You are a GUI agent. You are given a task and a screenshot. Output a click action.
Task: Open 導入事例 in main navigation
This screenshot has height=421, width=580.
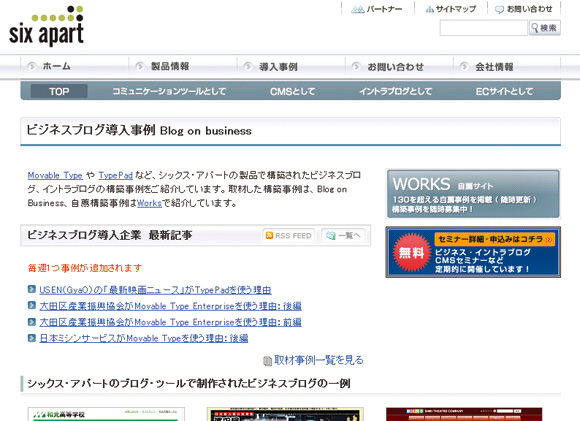pyautogui.click(x=278, y=67)
